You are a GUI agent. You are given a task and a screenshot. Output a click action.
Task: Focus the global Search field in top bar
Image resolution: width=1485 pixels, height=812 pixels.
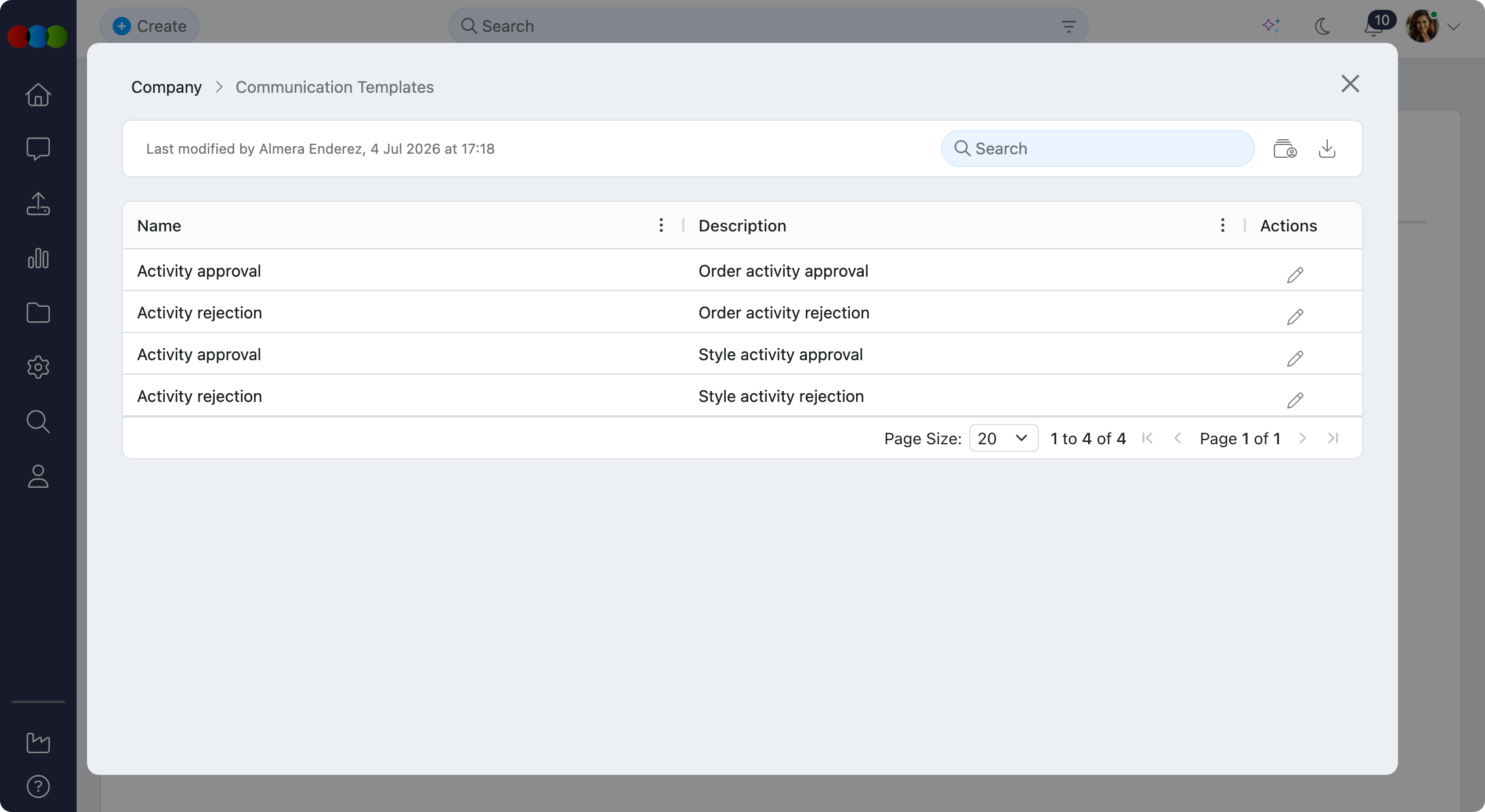768,26
